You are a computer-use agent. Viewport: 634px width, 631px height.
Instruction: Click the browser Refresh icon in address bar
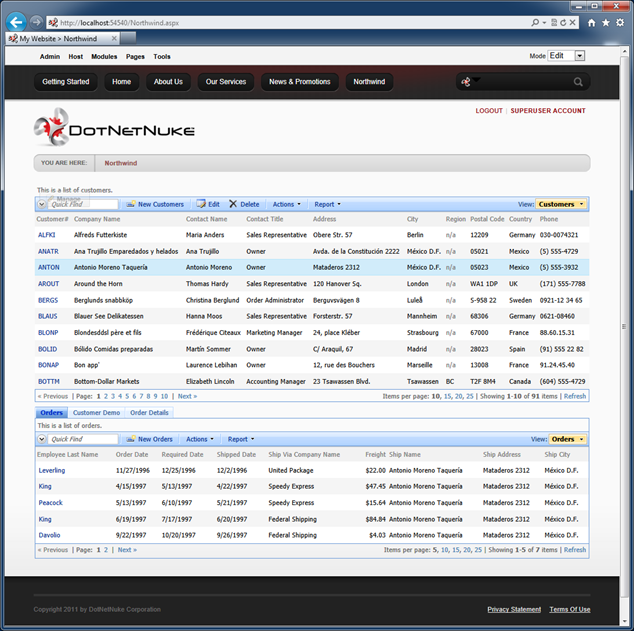pos(563,23)
